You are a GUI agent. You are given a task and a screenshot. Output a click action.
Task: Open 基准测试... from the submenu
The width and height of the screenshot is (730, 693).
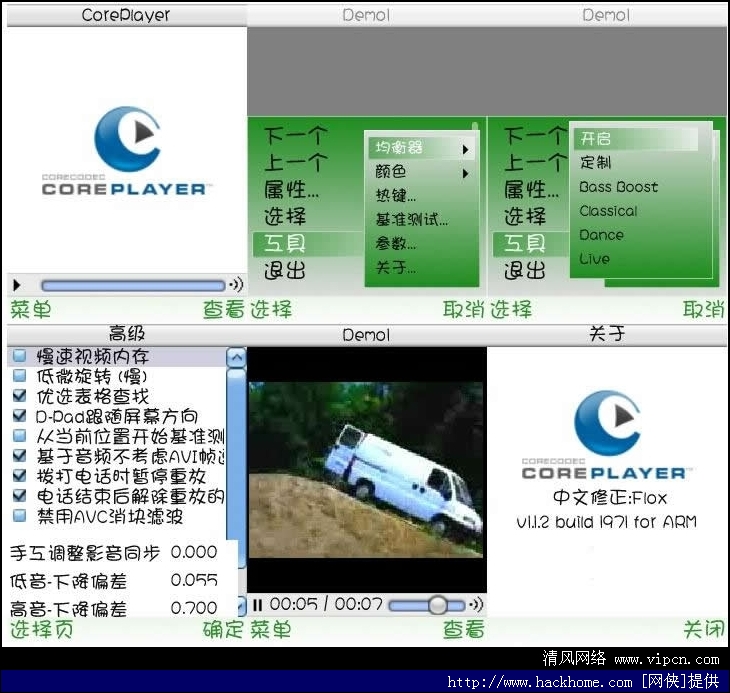pyautogui.click(x=412, y=219)
